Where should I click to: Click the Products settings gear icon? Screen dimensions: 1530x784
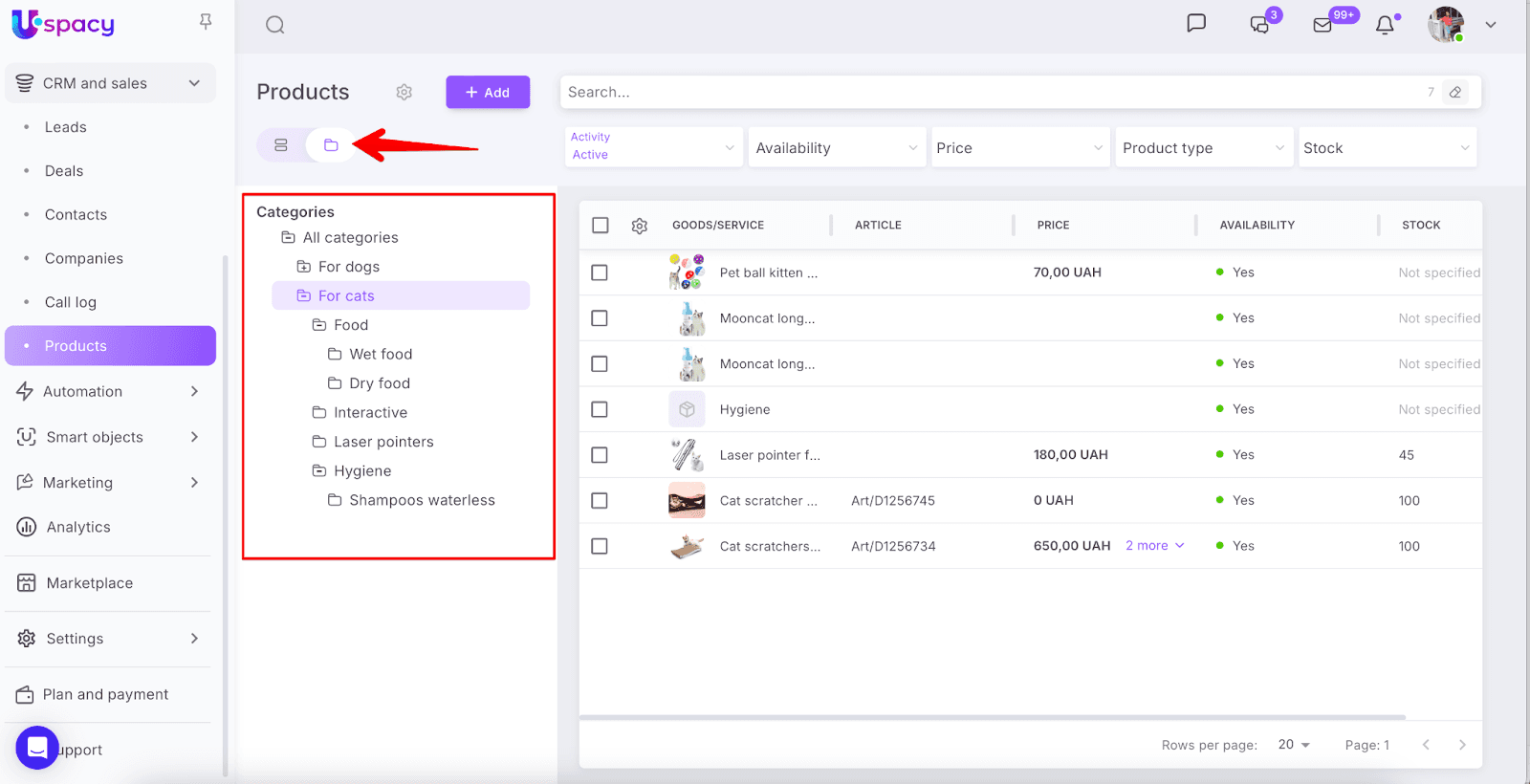[x=404, y=92]
